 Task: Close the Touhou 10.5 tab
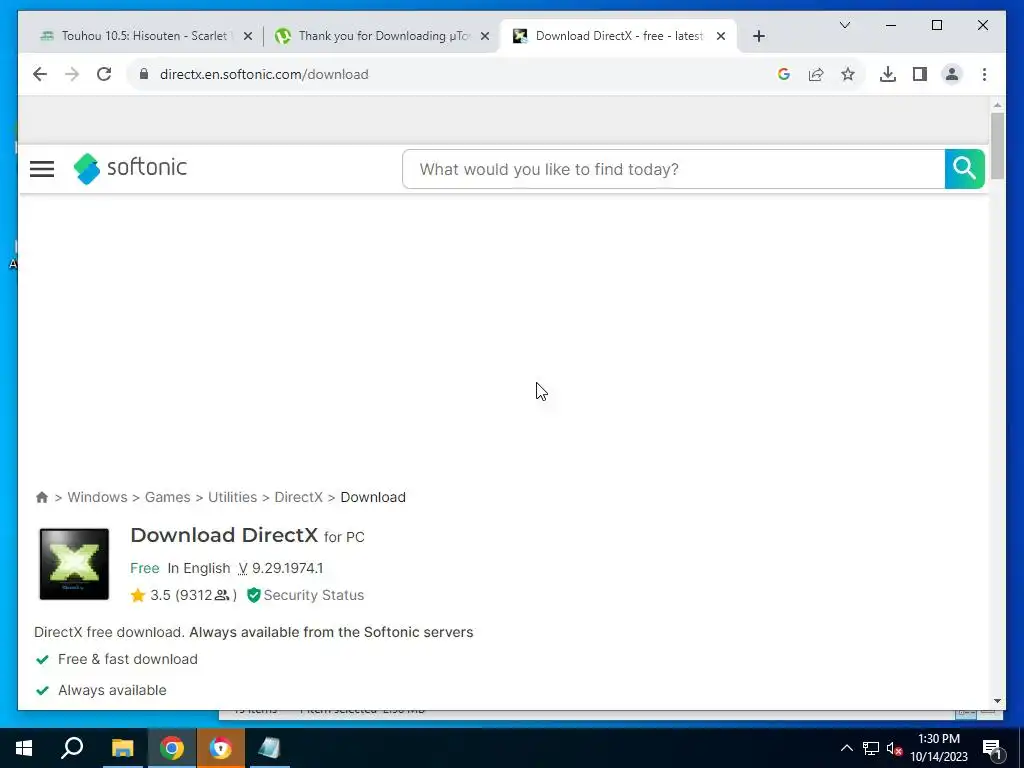(248, 37)
